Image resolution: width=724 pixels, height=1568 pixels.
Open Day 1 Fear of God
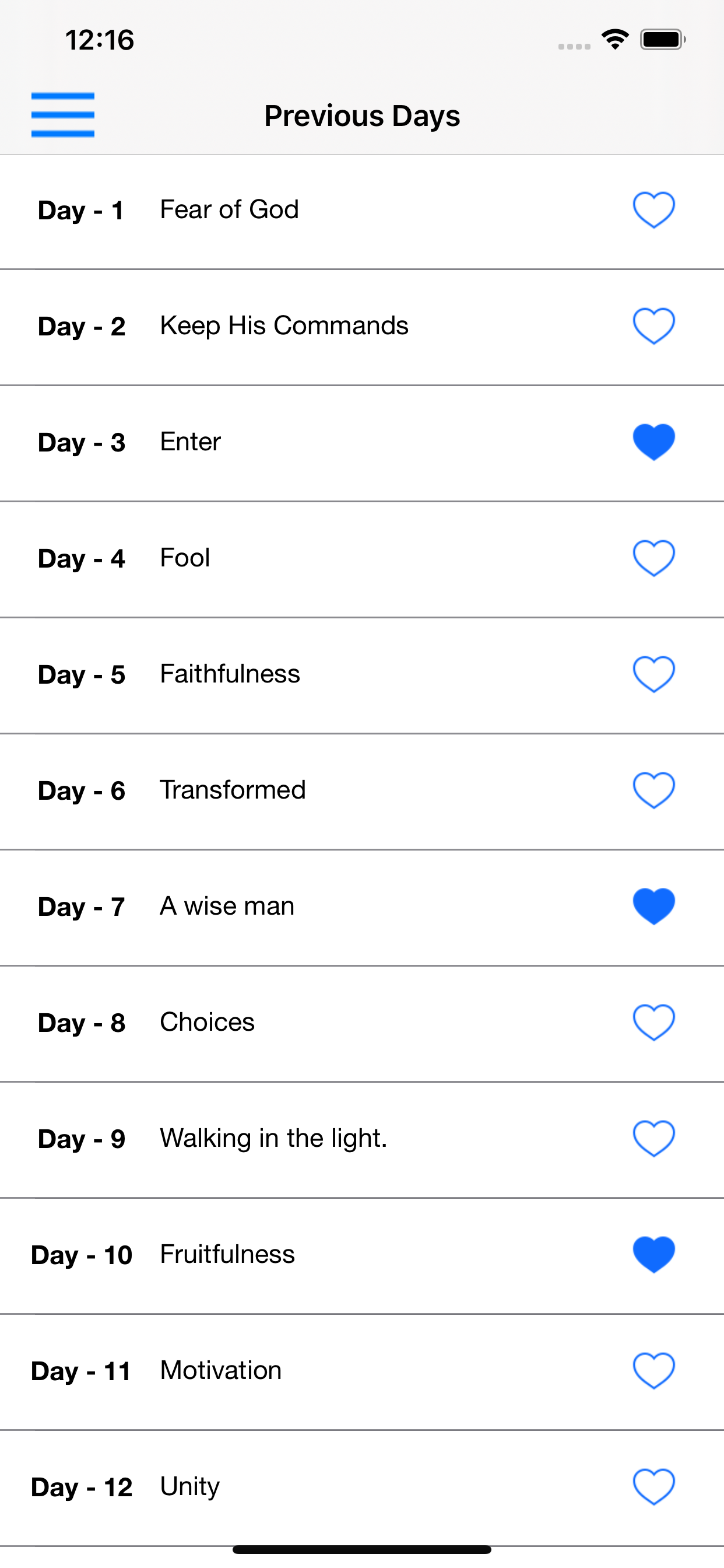pyautogui.click(x=362, y=212)
